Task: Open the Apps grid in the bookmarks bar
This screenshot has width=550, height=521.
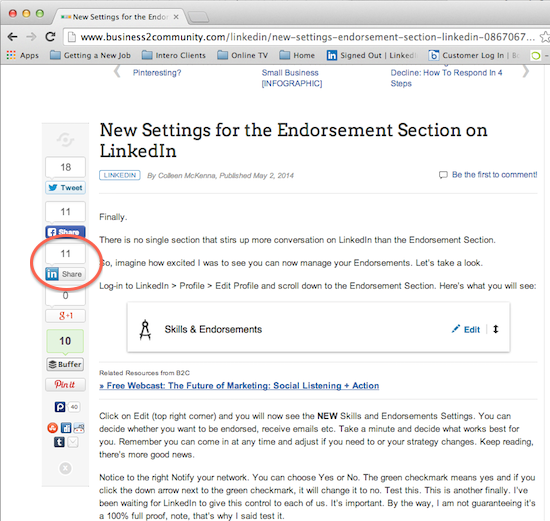Action: [22, 55]
